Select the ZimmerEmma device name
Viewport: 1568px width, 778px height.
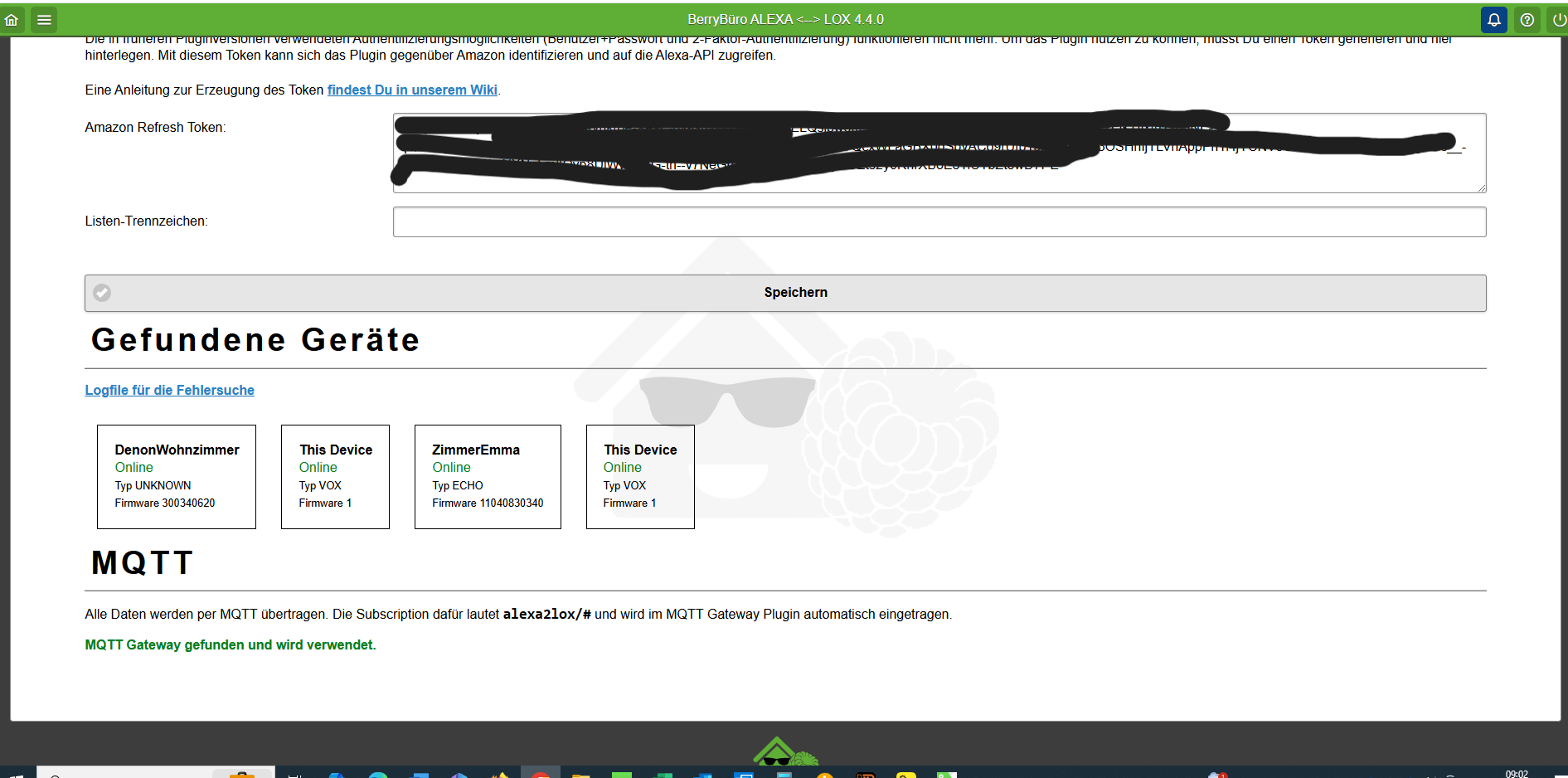pyautogui.click(x=476, y=450)
